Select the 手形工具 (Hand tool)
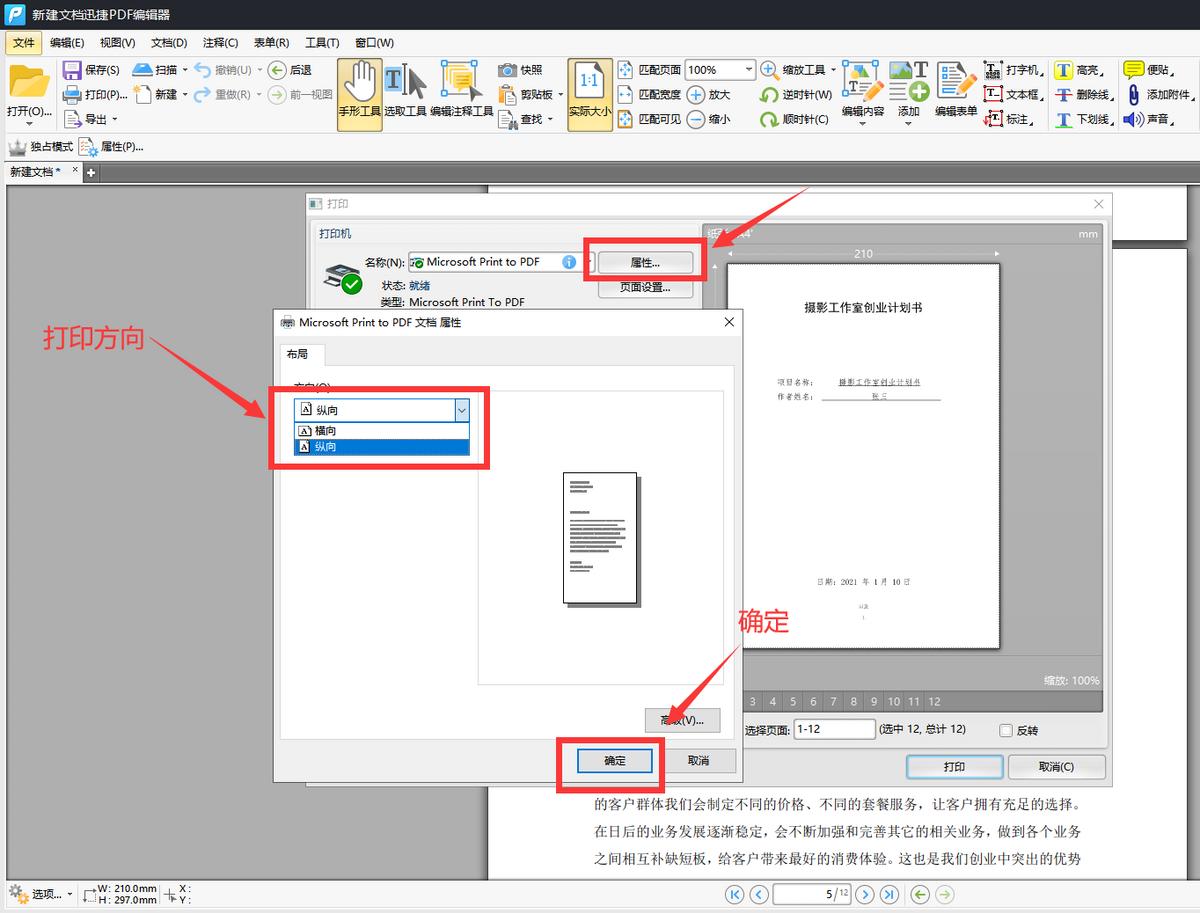This screenshot has height=913, width=1200. (x=359, y=93)
